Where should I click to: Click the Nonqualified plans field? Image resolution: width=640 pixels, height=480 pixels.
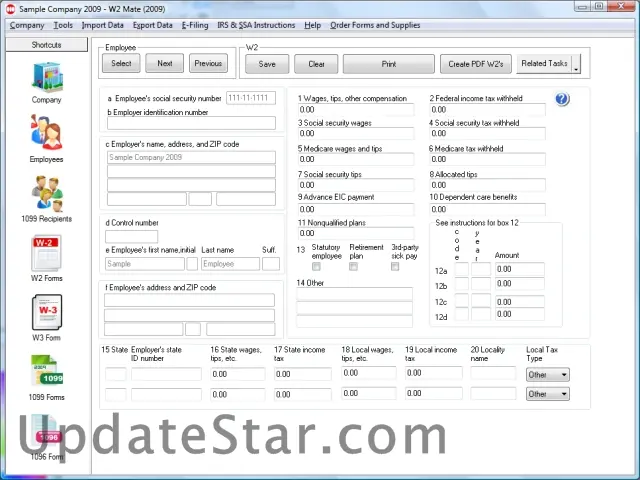click(x=356, y=233)
